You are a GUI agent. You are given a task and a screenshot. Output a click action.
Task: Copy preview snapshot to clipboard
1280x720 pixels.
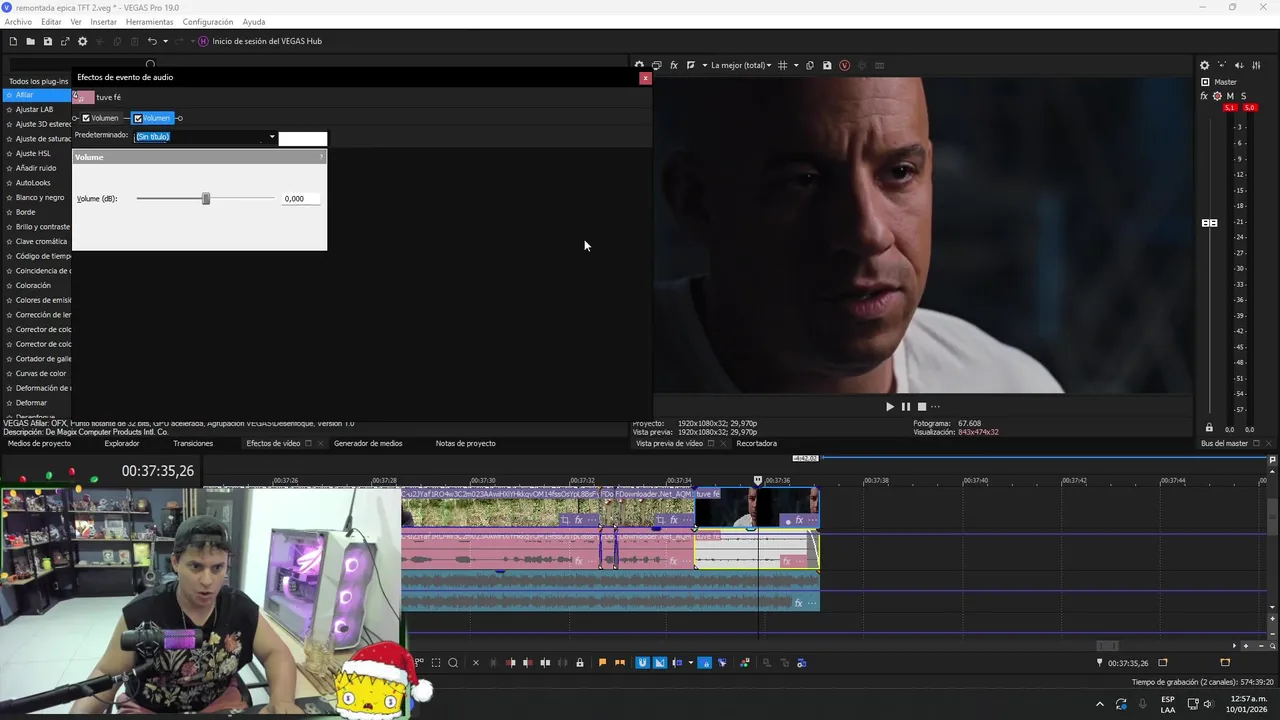[x=810, y=65]
